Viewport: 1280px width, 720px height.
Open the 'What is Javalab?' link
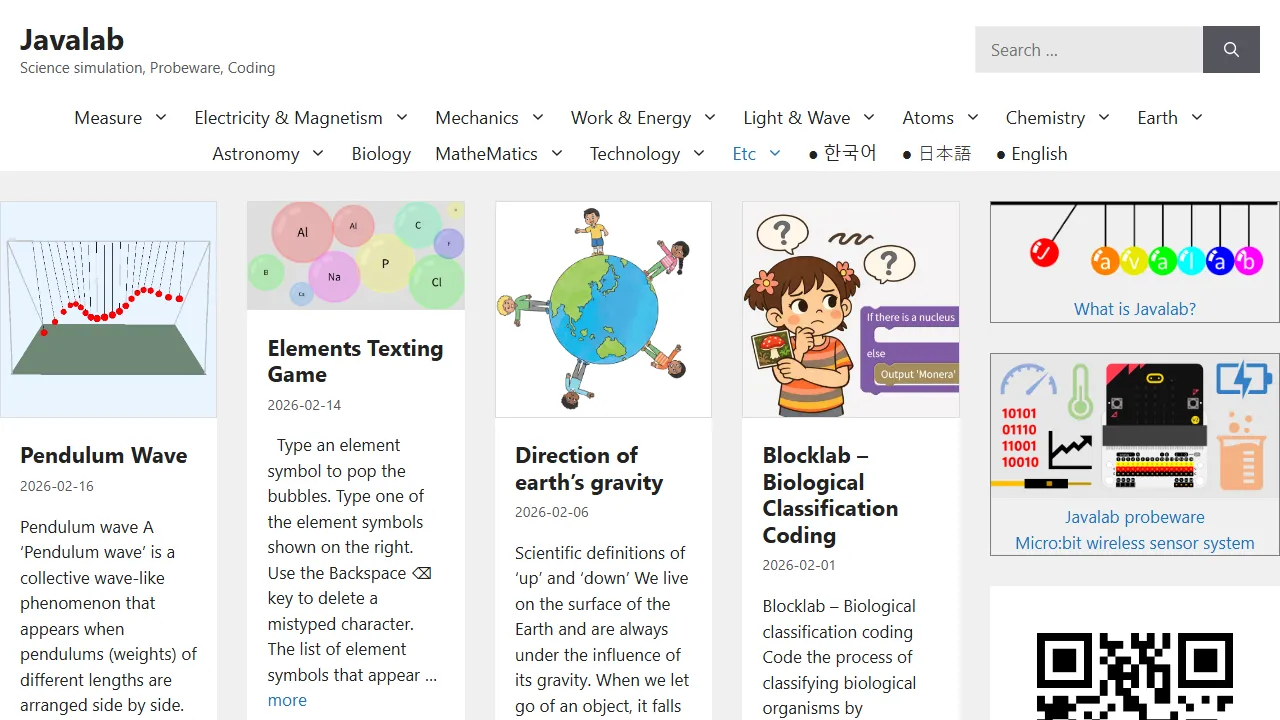(1134, 308)
